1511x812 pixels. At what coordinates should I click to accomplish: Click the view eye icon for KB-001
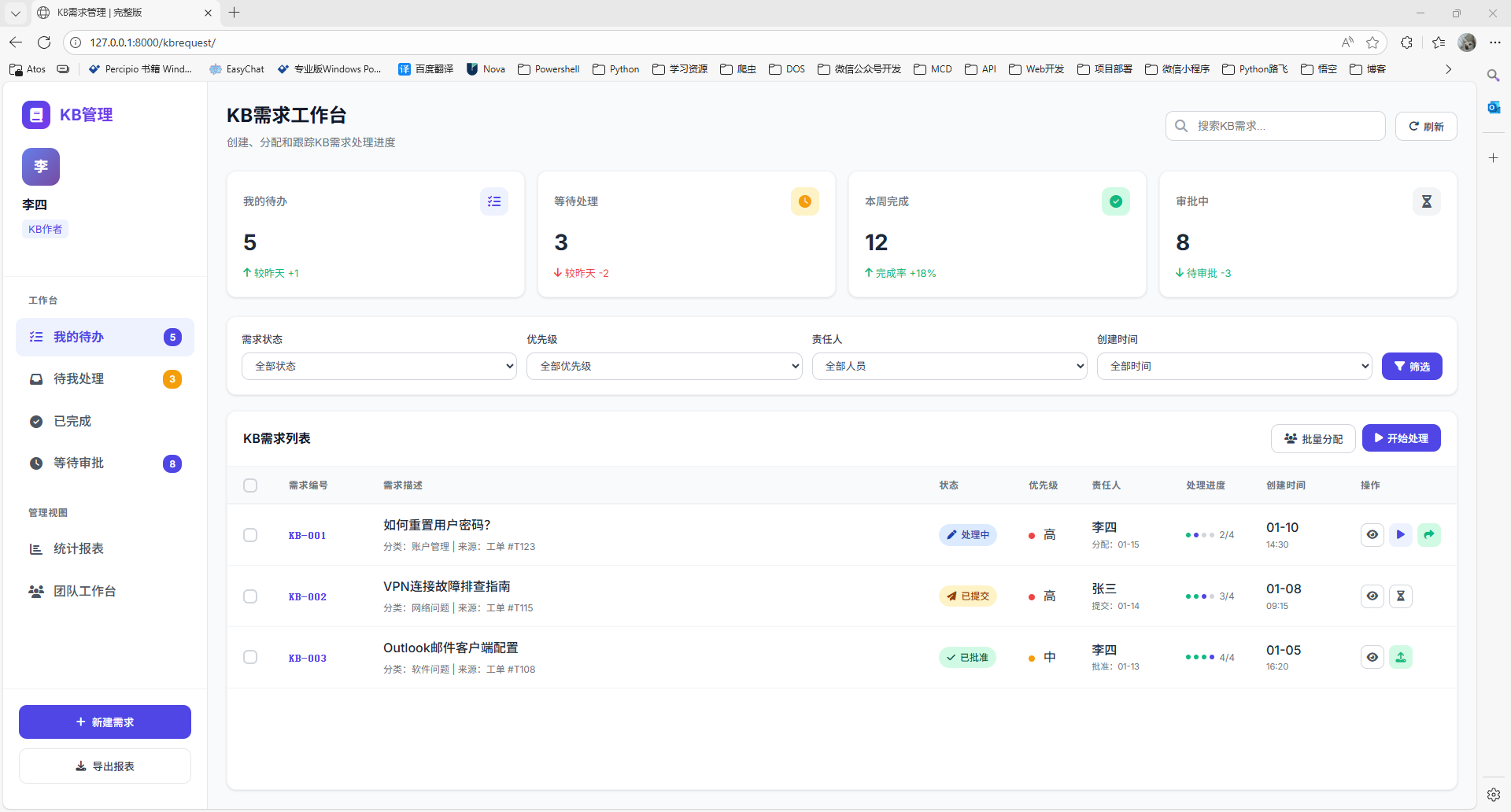tap(1372, 535)
